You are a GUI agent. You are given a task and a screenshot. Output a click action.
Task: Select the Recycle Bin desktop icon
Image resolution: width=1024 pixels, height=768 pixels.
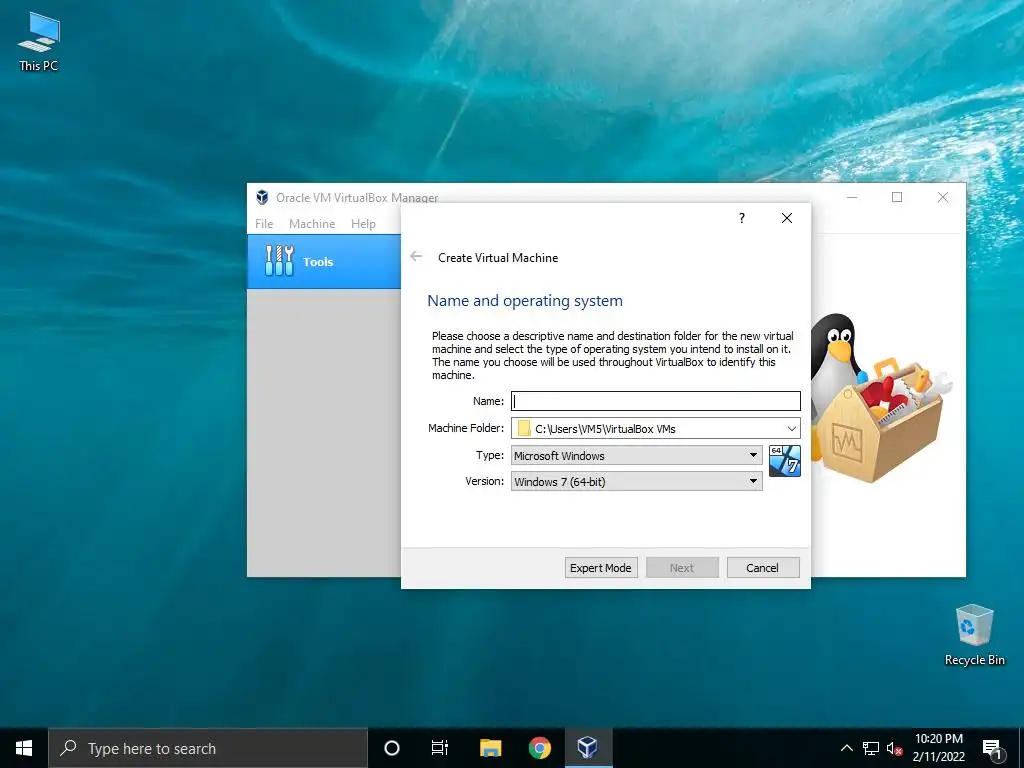point(974,635)
